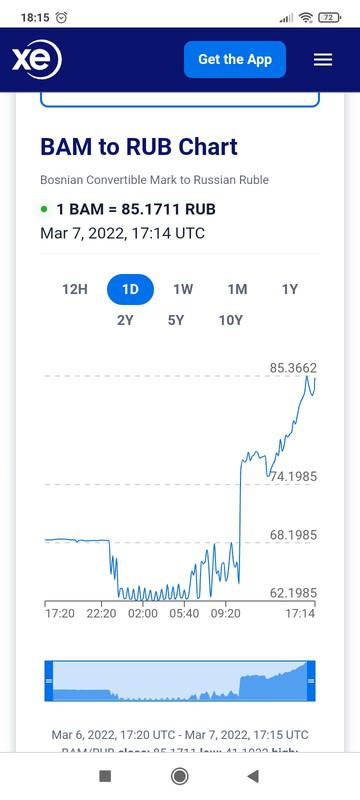This screenshot has width=360, height=800.
Task: Tap the Android back triangle
Action: (252, 777)
